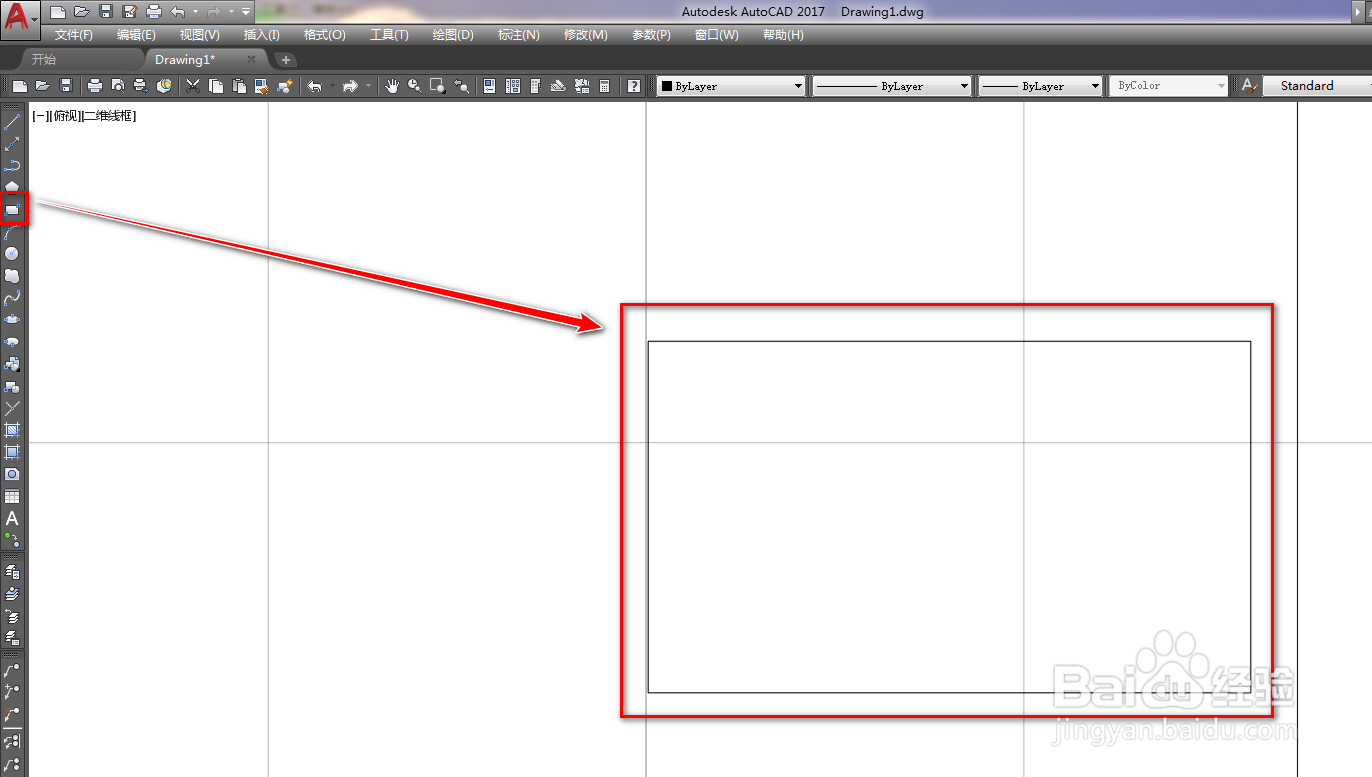The height and width of the screenshot is (777, 1372).
Task: Click the Zoom Previous icon
Action: pos(462,86)
